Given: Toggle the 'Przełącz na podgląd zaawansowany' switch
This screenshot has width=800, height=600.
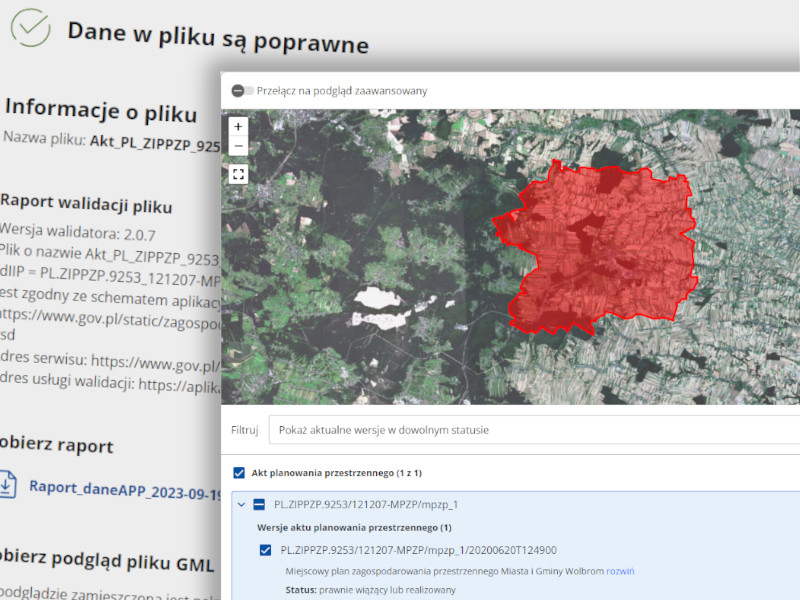Looking at the screenshot, I should [242, 91].
